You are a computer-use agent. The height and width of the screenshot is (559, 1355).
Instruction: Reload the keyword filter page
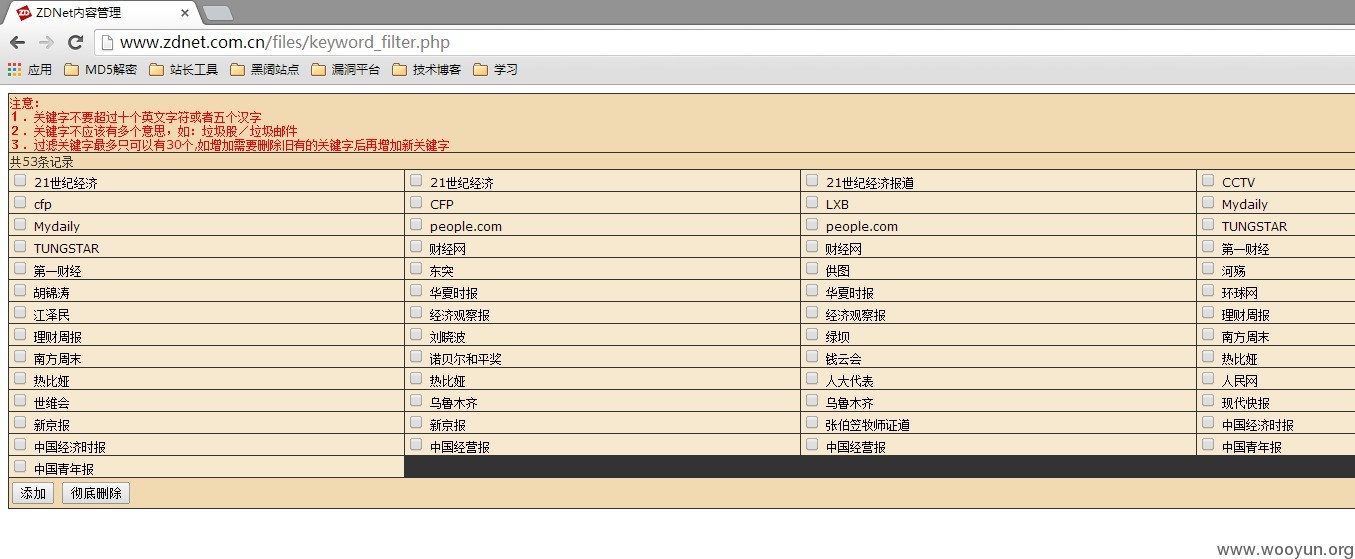75,42
